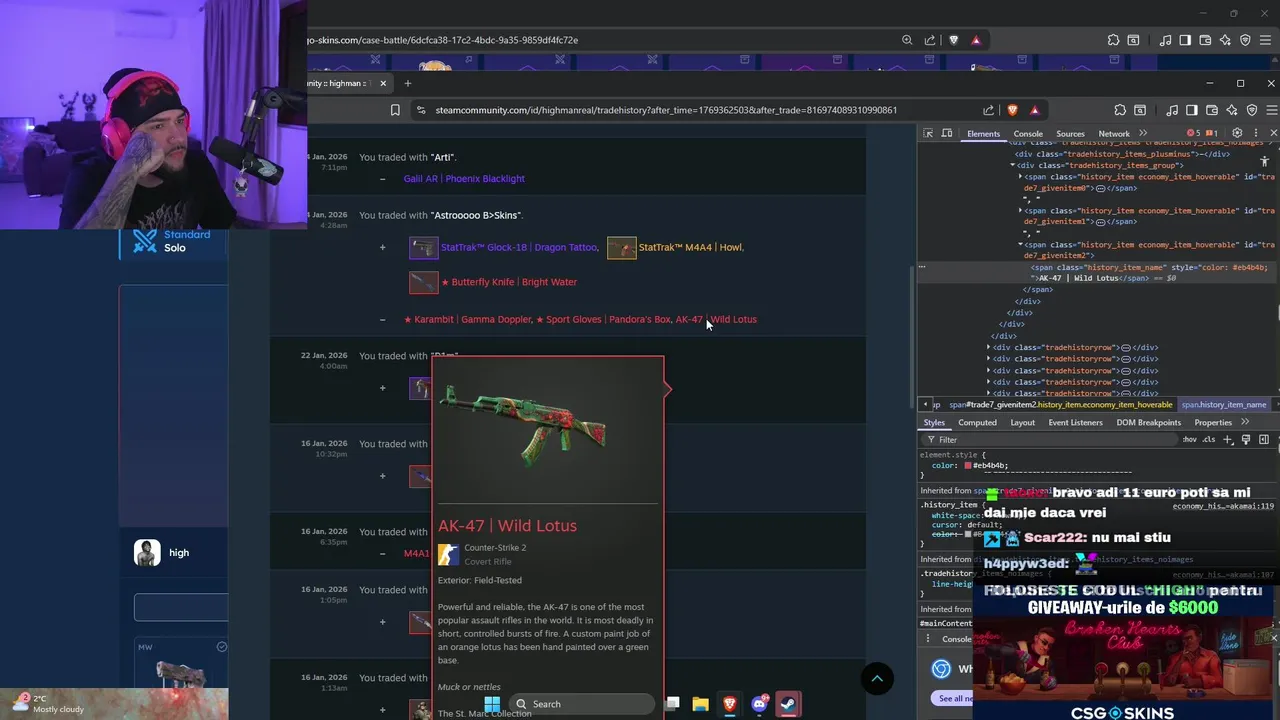Toggle :hov element state panel

pyautogui.click(x=1189, y=439)
